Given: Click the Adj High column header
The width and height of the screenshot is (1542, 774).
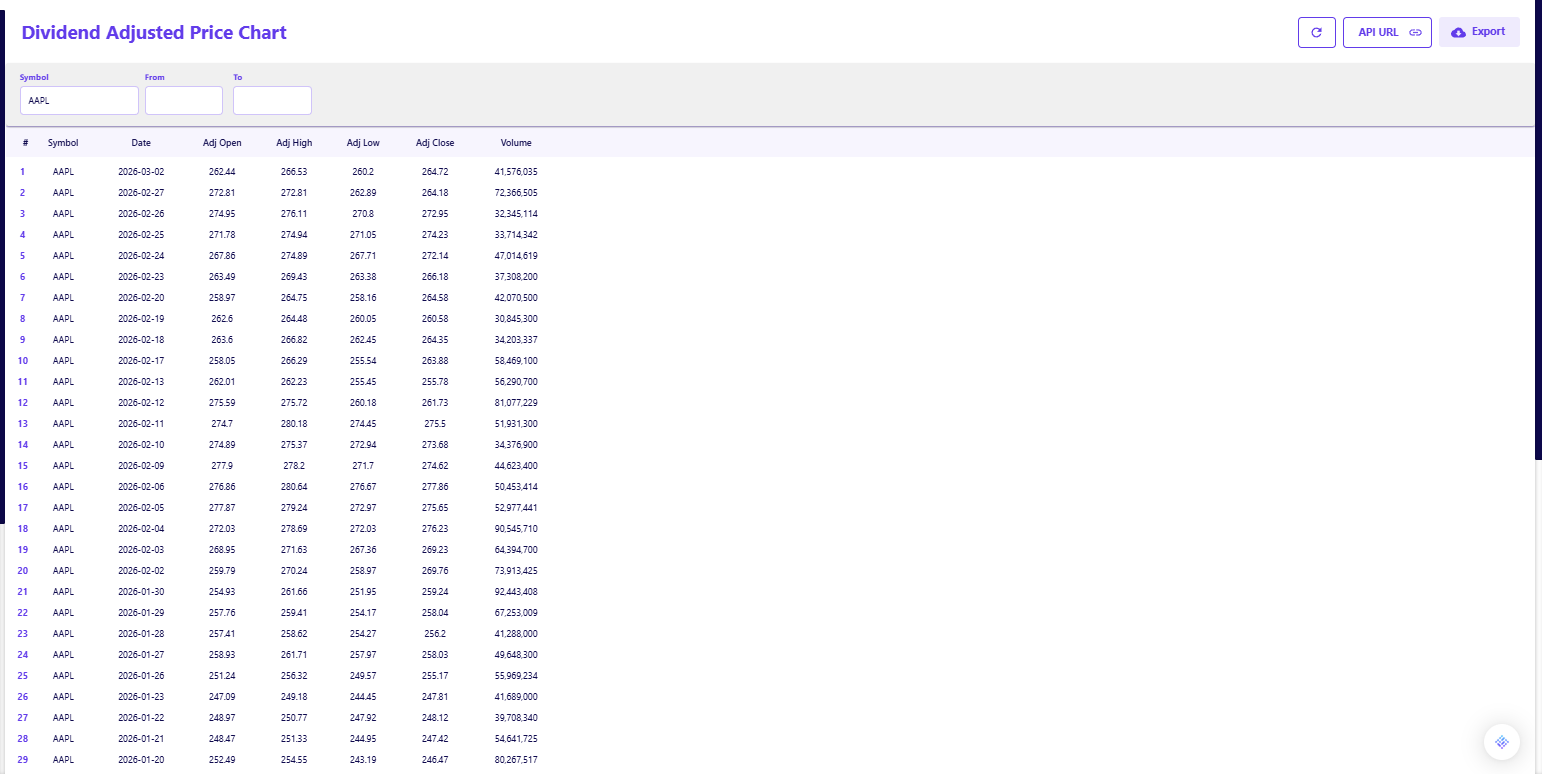Looking at the screenshot, I should coord(294,143).
